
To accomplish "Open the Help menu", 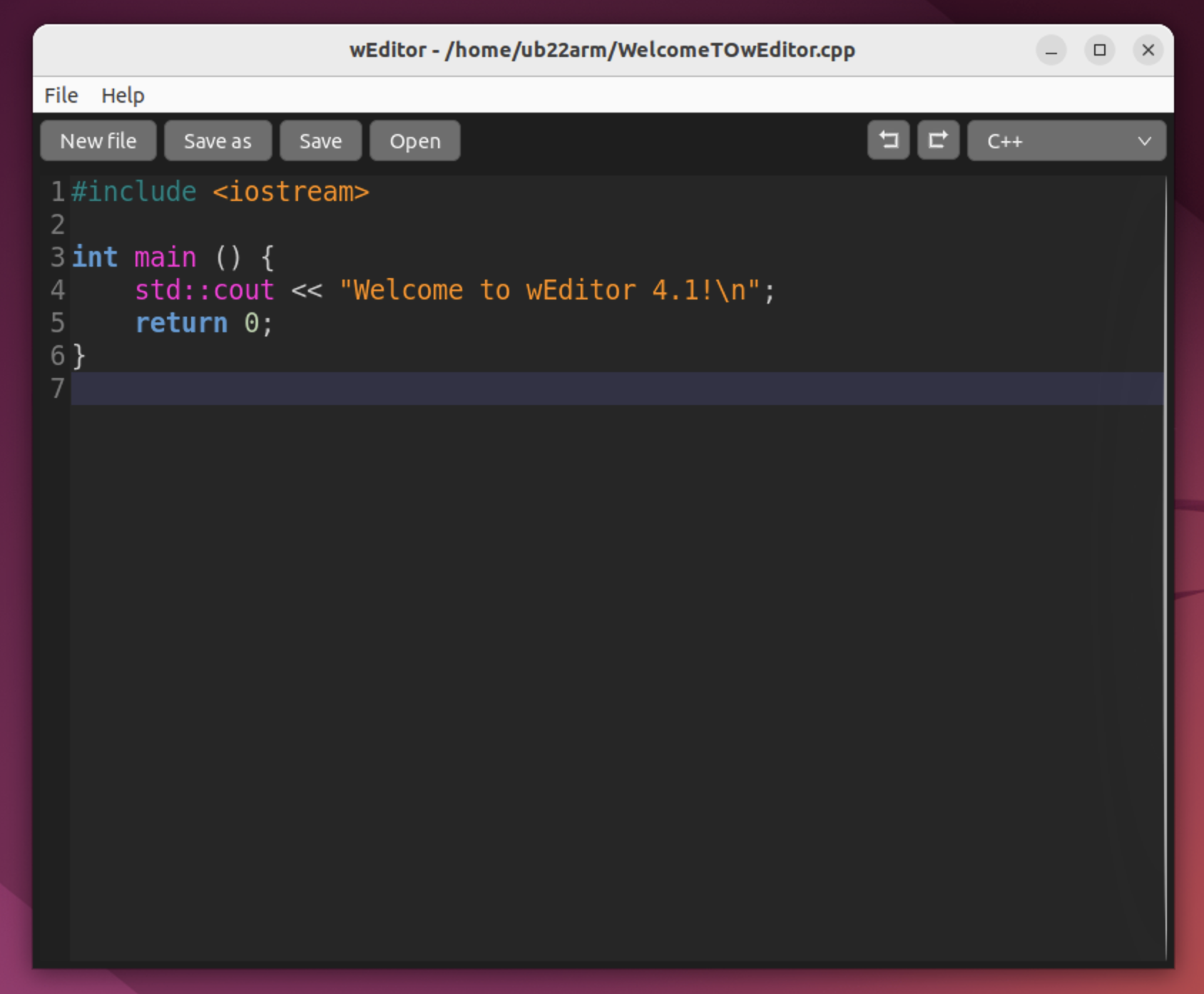I will pos(123,95).
